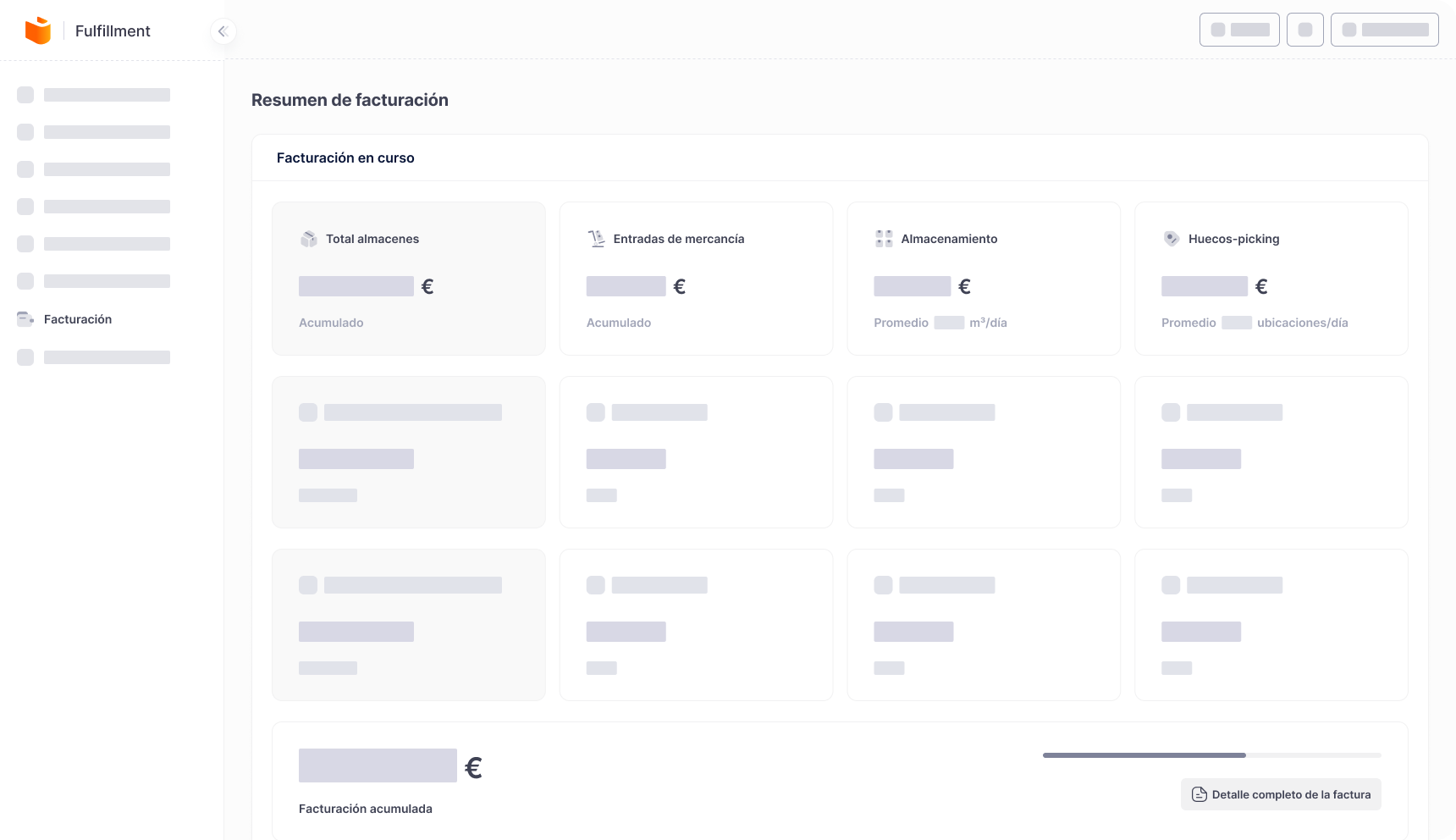Click the small square button in the top header
This screenshot has width=1456, height=840.
pos(1304,30)
